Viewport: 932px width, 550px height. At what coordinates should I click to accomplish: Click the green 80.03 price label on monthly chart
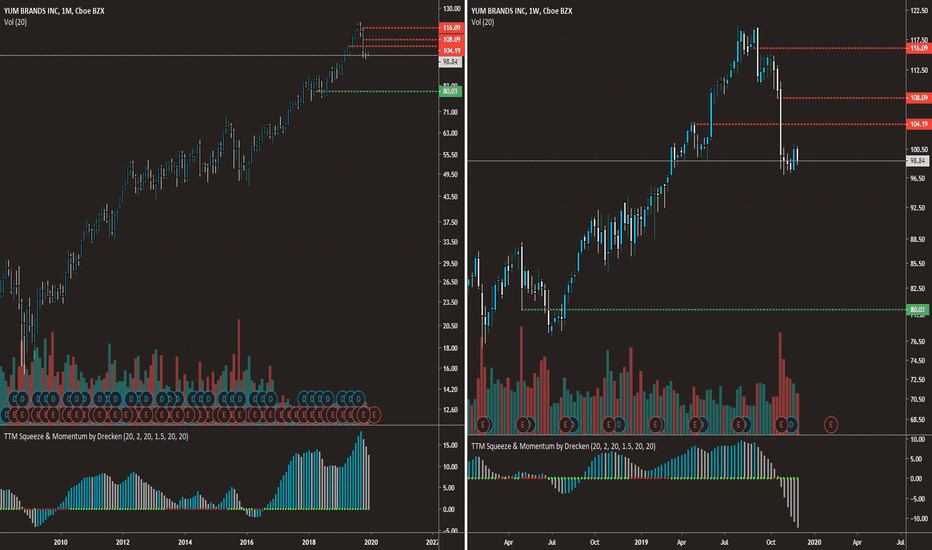pyautogui.click(x=450, y=91)
